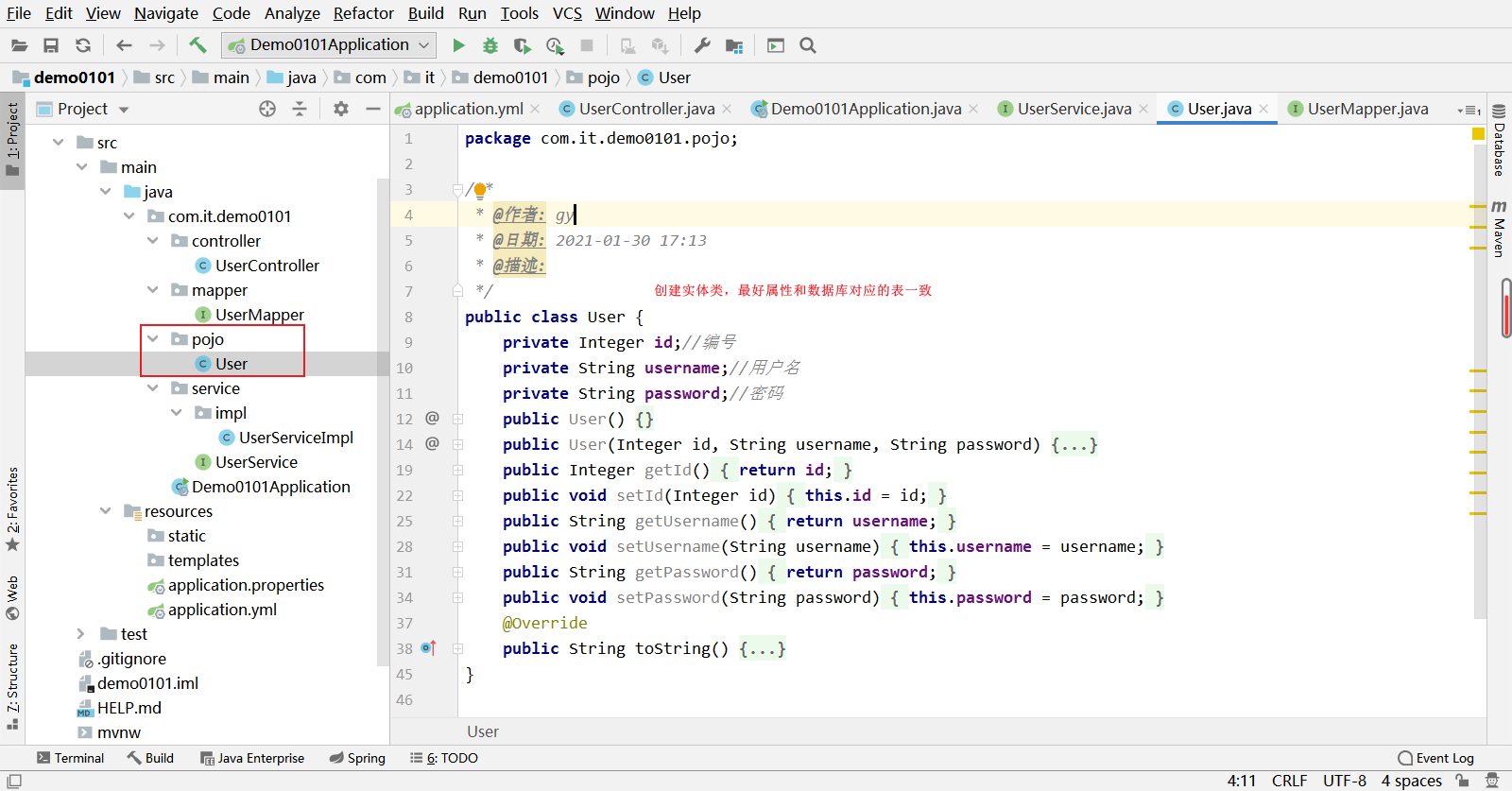Collapse the src folder node
The height and width of the screenshot is (791, 1512).
(x=59, y=142)
